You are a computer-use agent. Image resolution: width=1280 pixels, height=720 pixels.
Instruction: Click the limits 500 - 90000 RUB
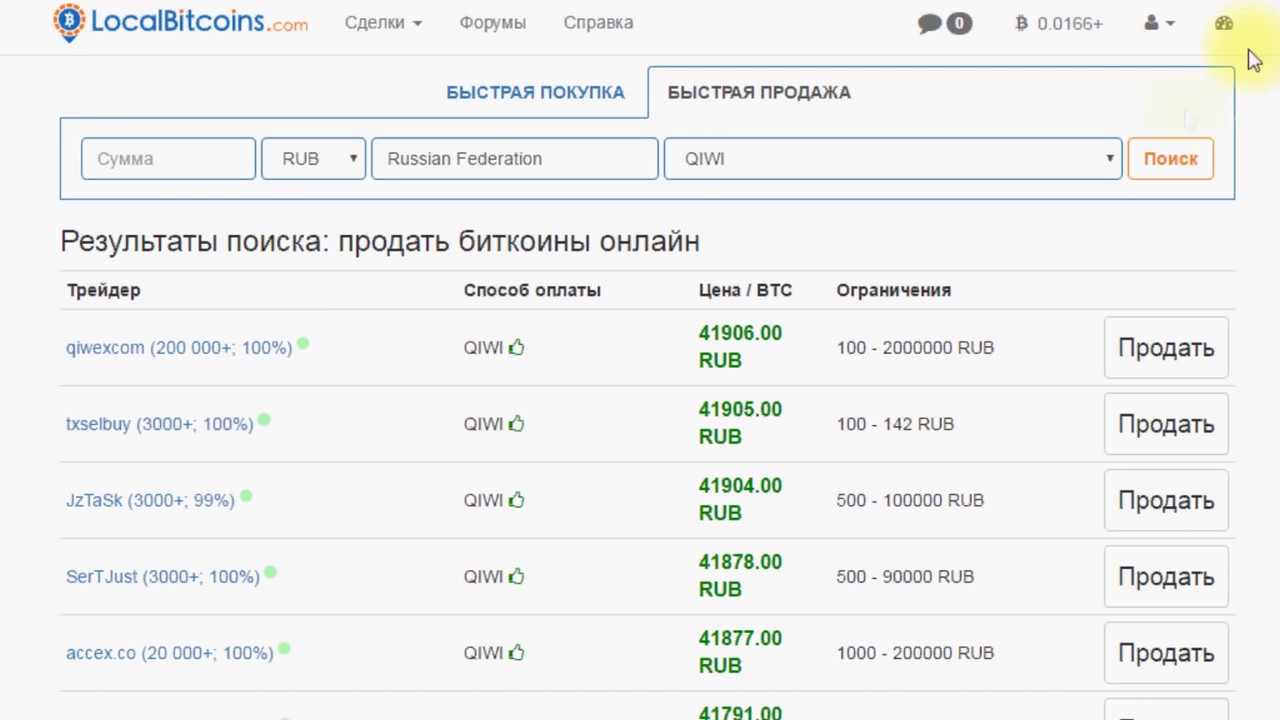pos(905,577)
